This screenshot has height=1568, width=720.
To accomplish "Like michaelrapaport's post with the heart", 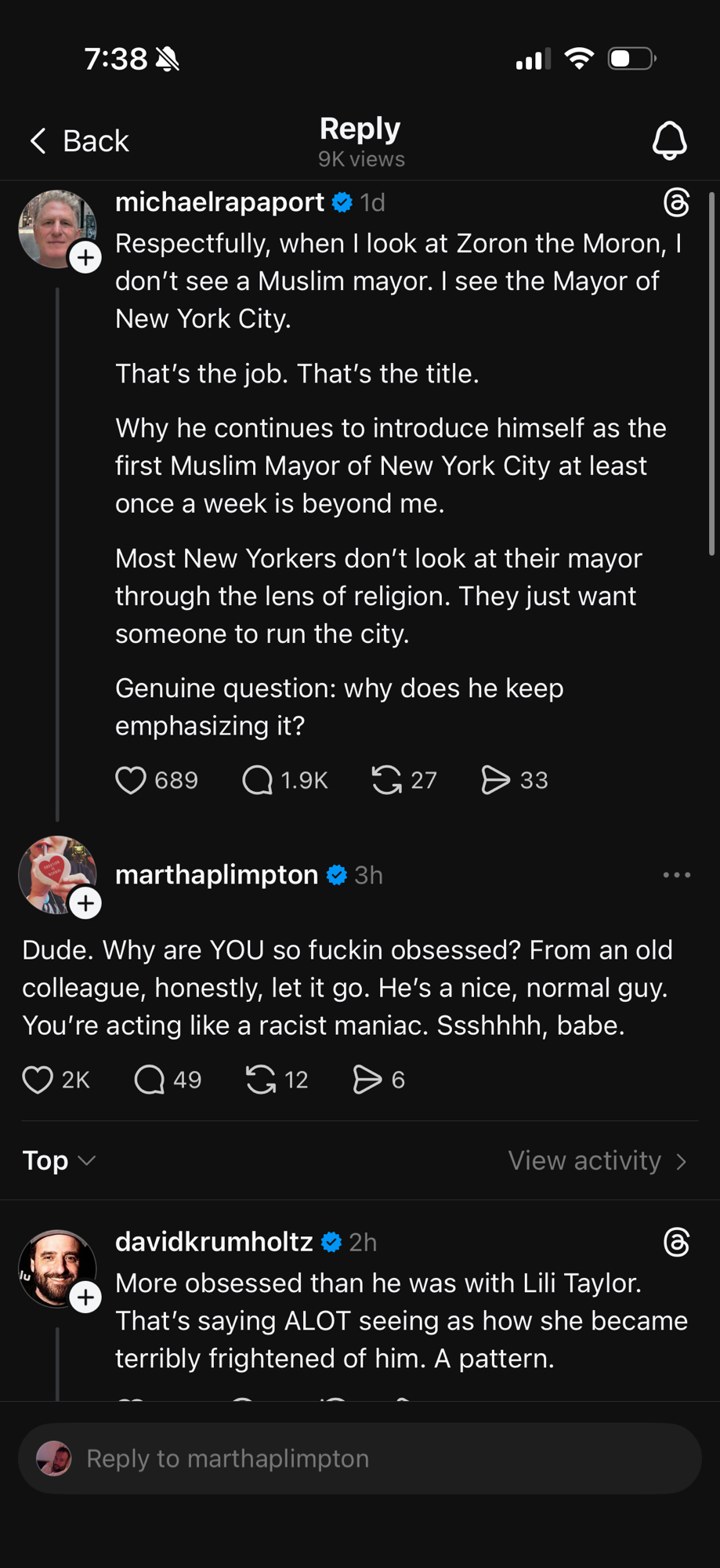I will coord(131,780).
